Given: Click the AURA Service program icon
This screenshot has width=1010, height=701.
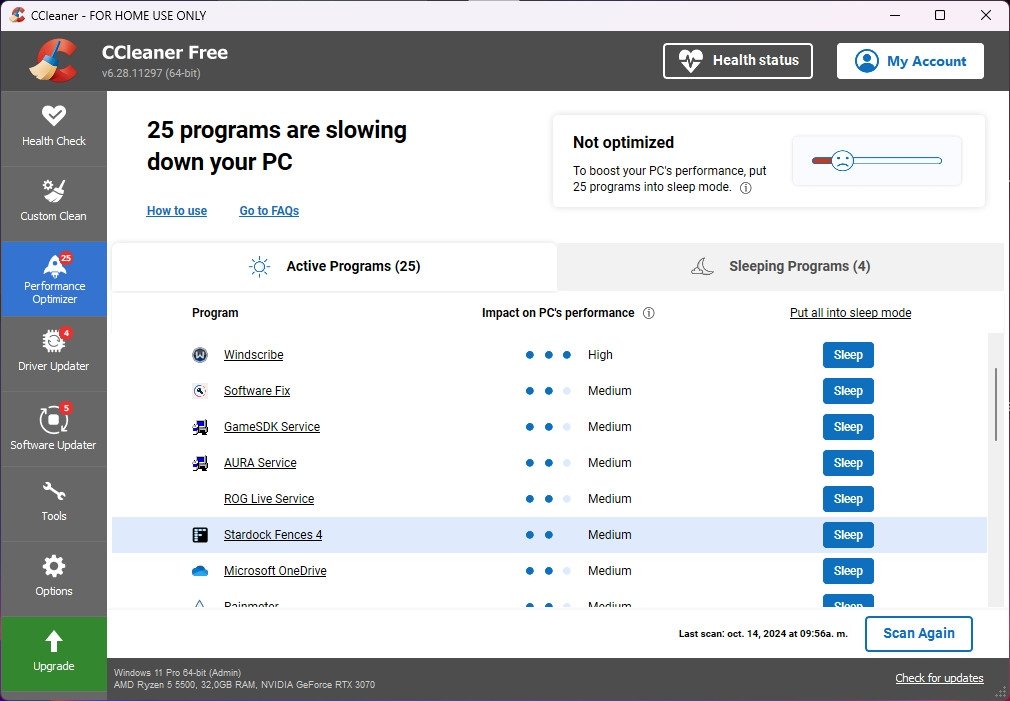Looking at the screenshot, I should click(x=200, y=463).
